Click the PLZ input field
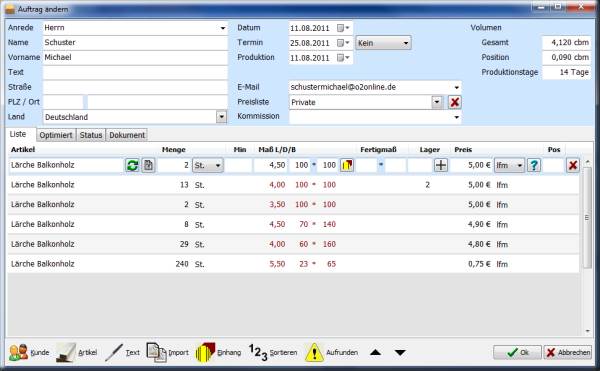 tap(63, 102)
